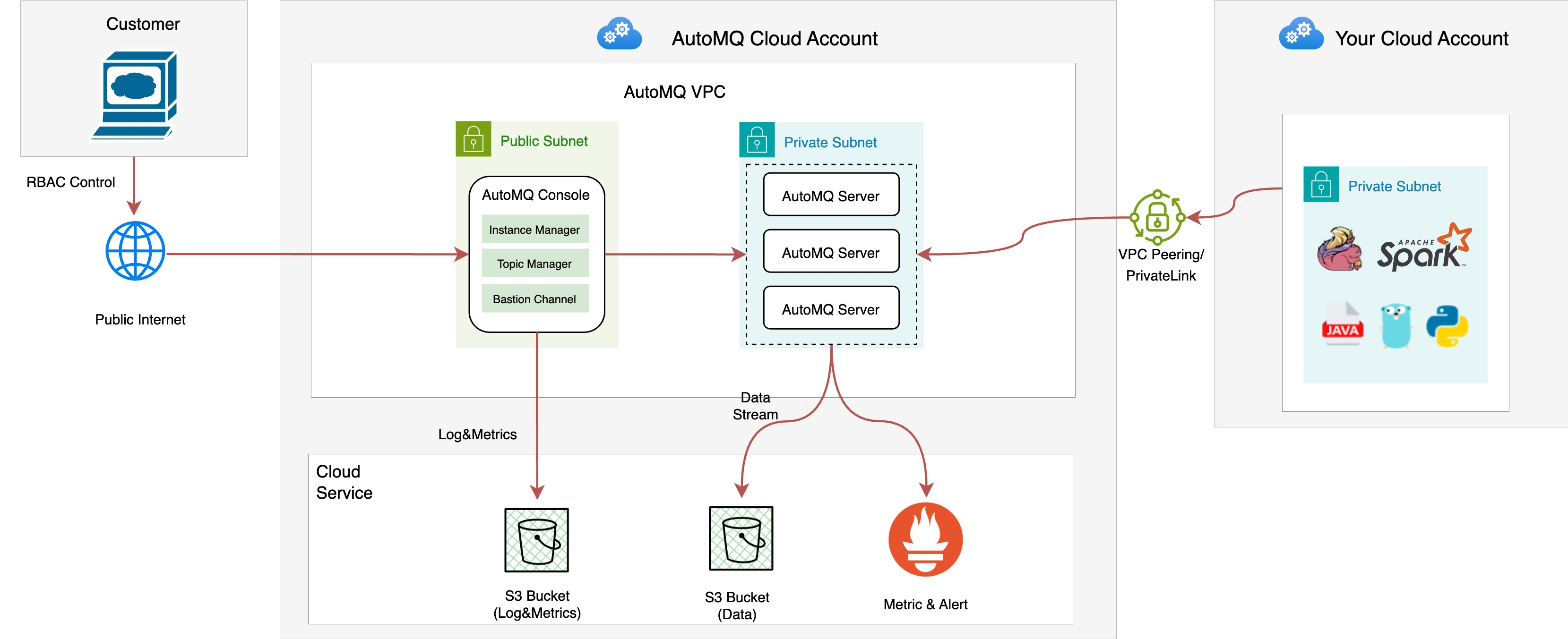Select the top AutoMQ Server box
This screenshot has height=639, width=1568.
[x=831, y=196]
